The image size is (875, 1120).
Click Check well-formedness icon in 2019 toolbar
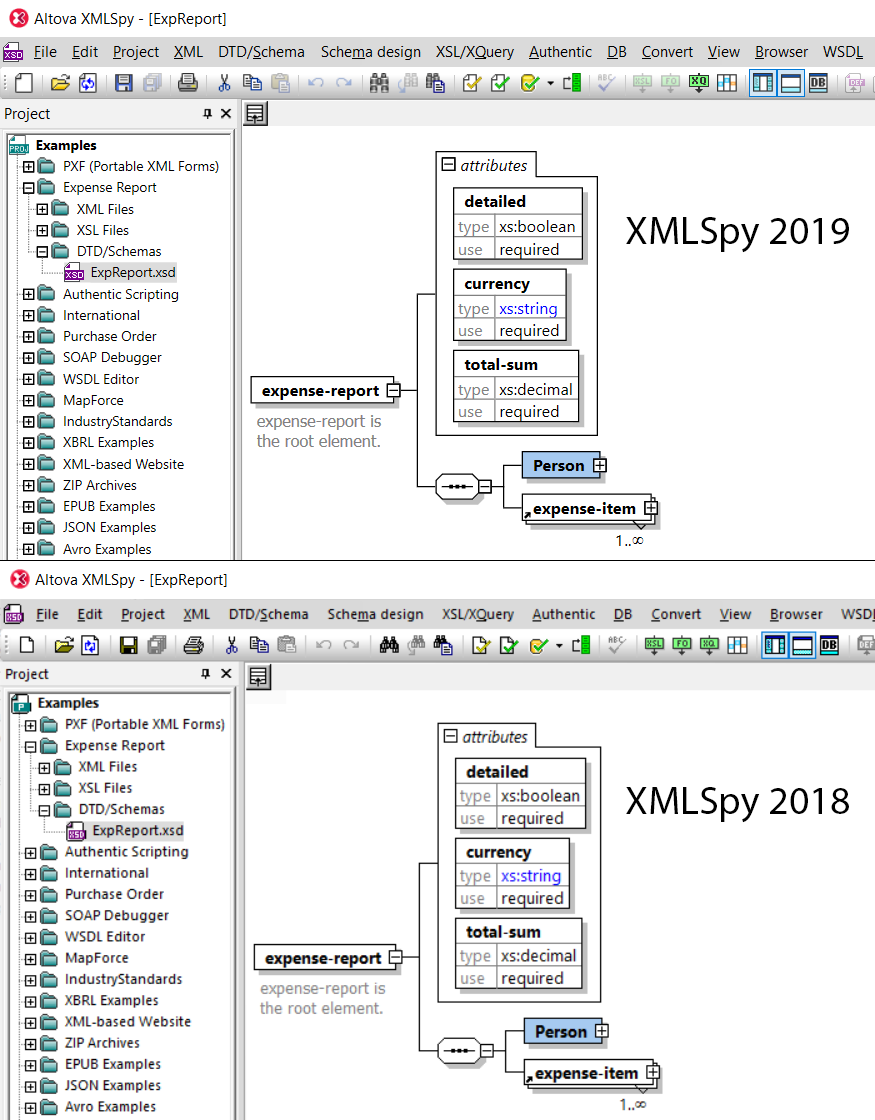[471, 83]
